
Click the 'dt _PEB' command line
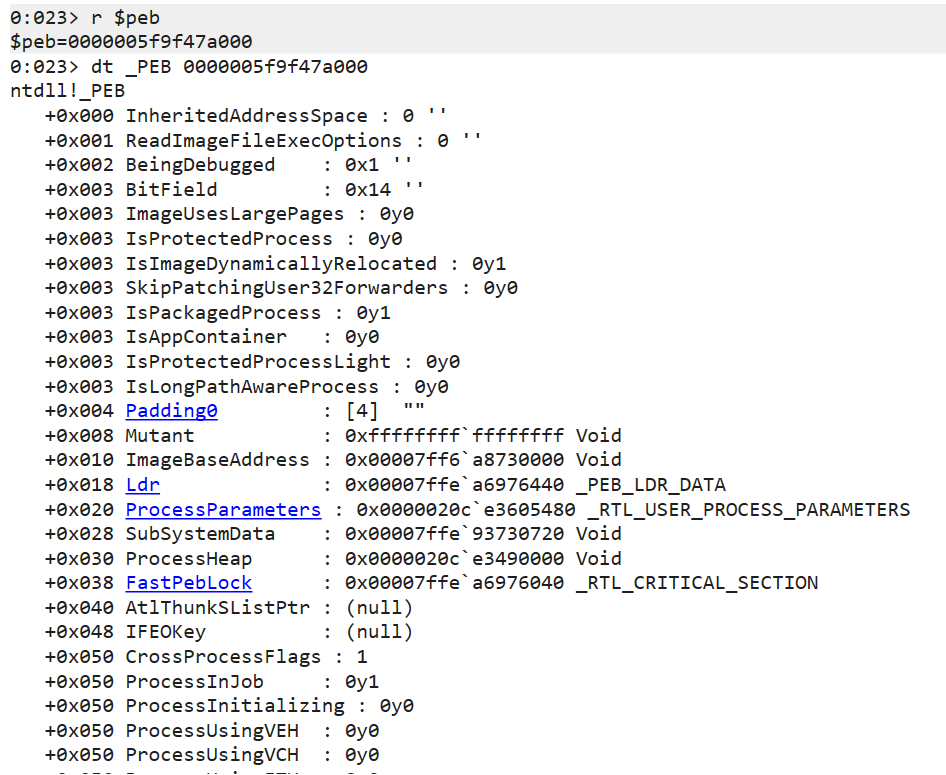(188, 67)
